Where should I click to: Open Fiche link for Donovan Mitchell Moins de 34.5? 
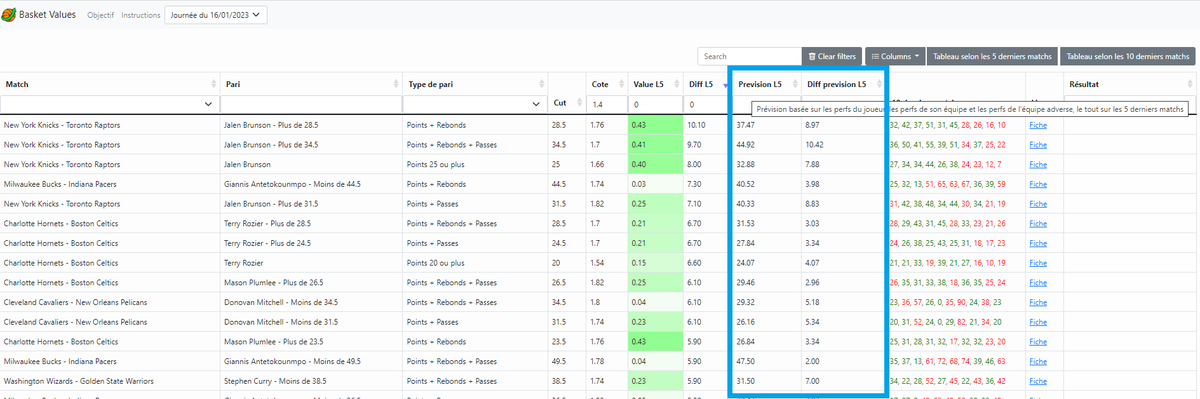pyautogui.click(x=1038, y=302)
